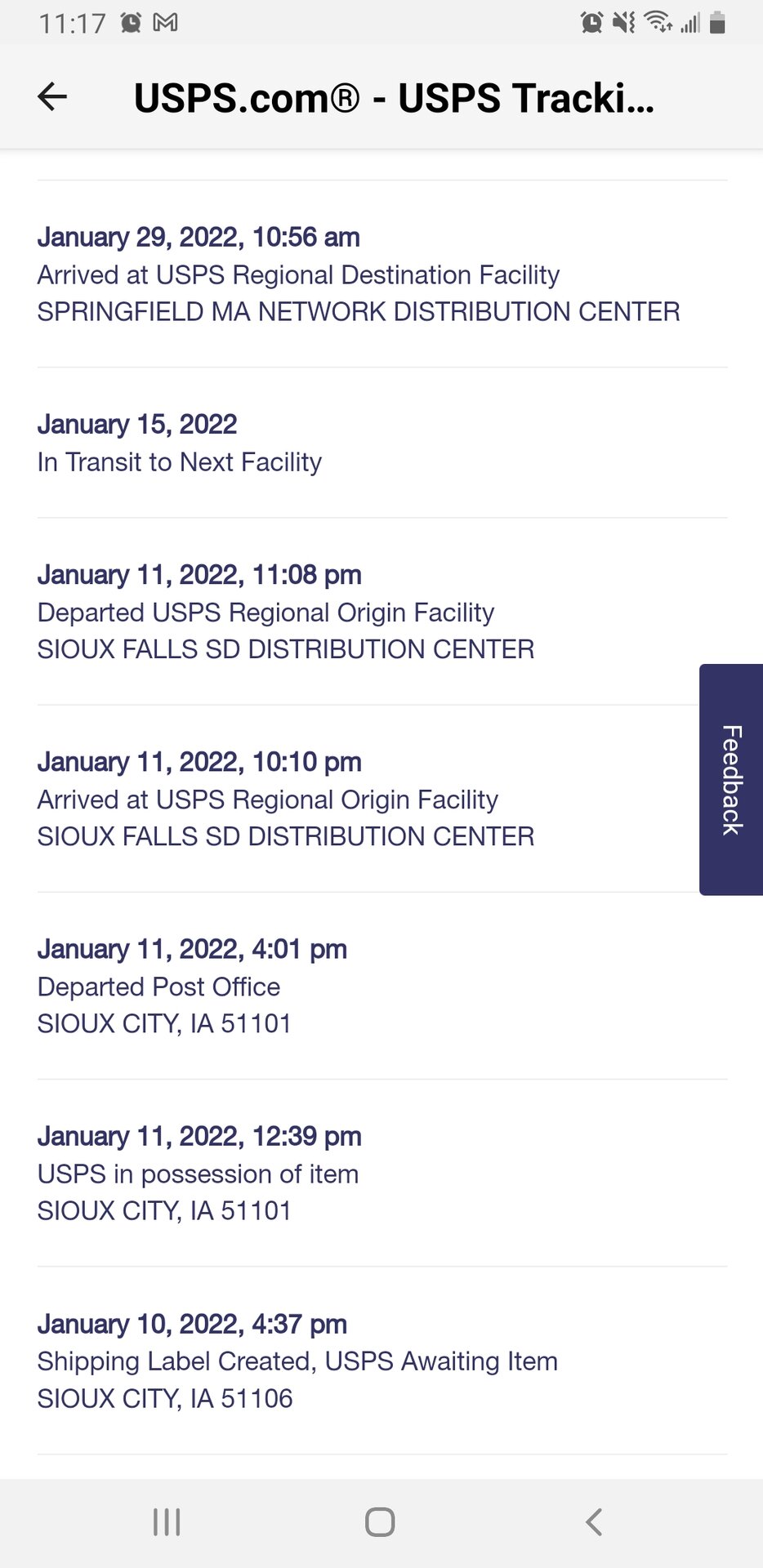Select the Shipping Label Created entry

(297, 1361)
